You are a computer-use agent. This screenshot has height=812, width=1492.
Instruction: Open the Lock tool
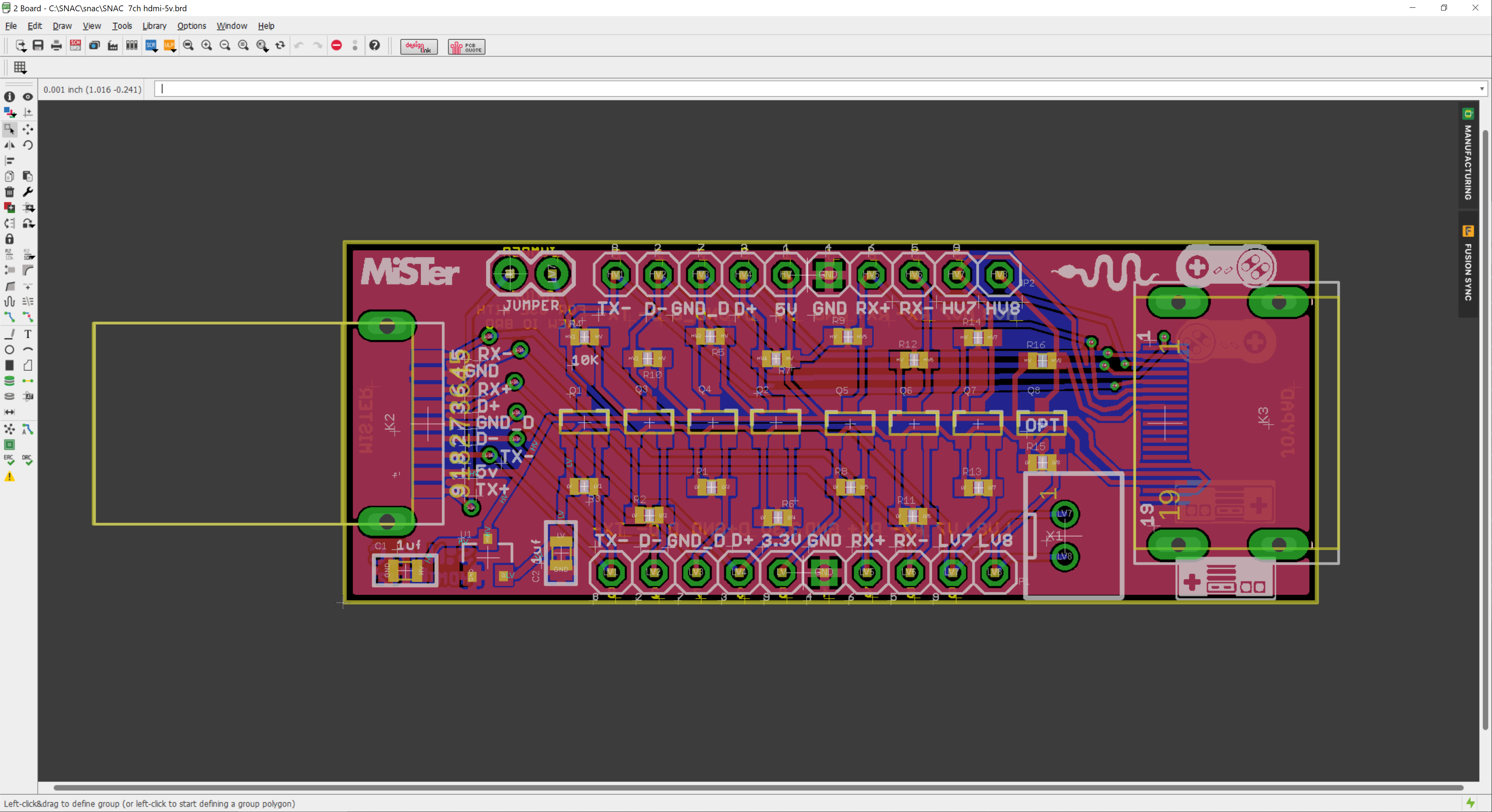(10, 238)
